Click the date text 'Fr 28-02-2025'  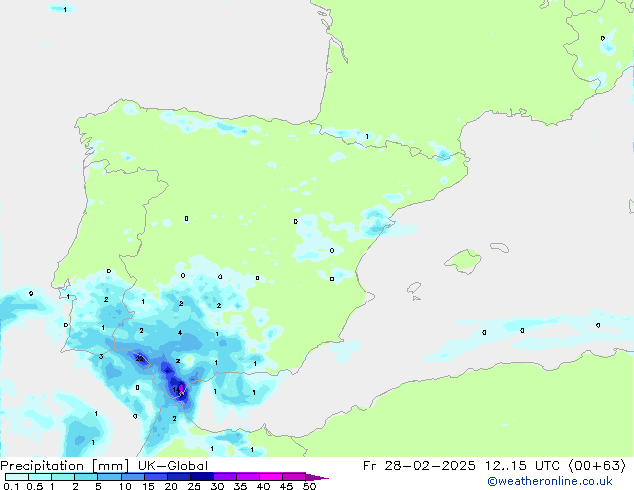click(419, 466)
